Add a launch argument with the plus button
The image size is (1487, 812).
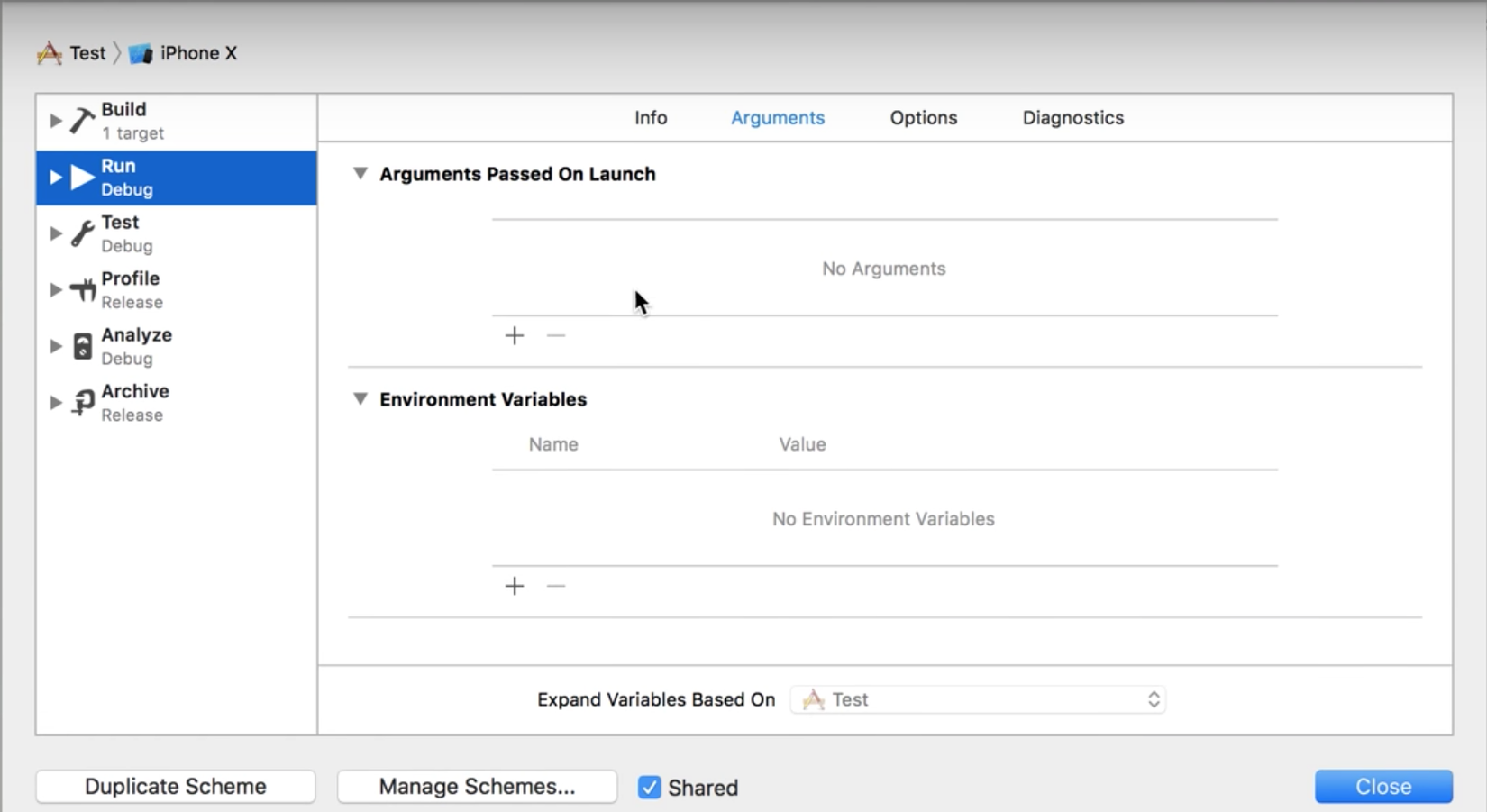coord(515,336)
